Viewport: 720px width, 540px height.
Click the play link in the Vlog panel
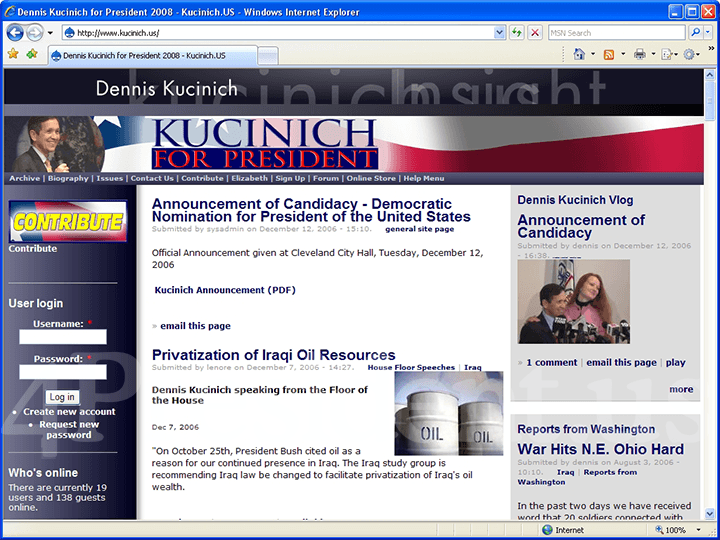675,362
